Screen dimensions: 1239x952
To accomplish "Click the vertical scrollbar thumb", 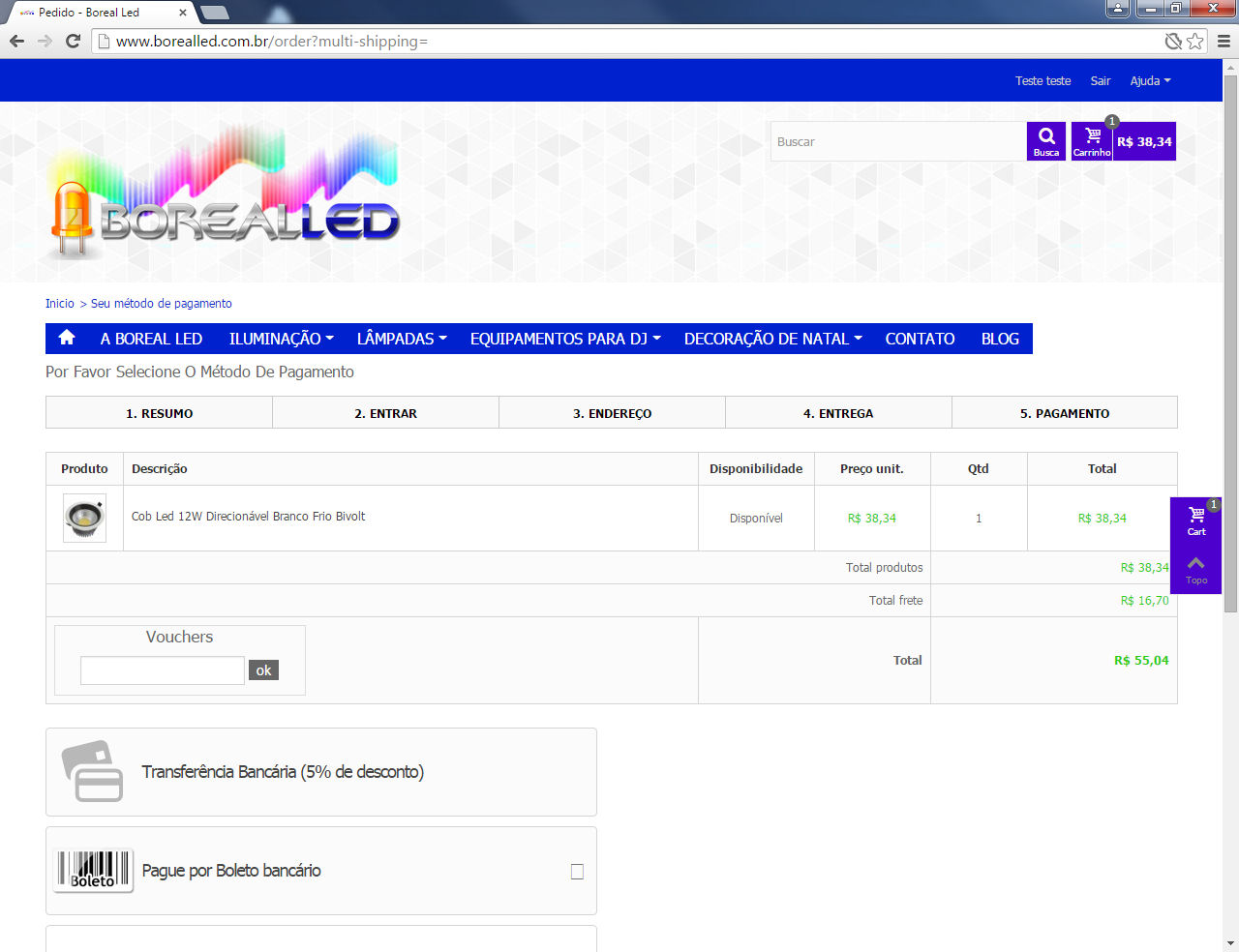I will pos(1230,342).
